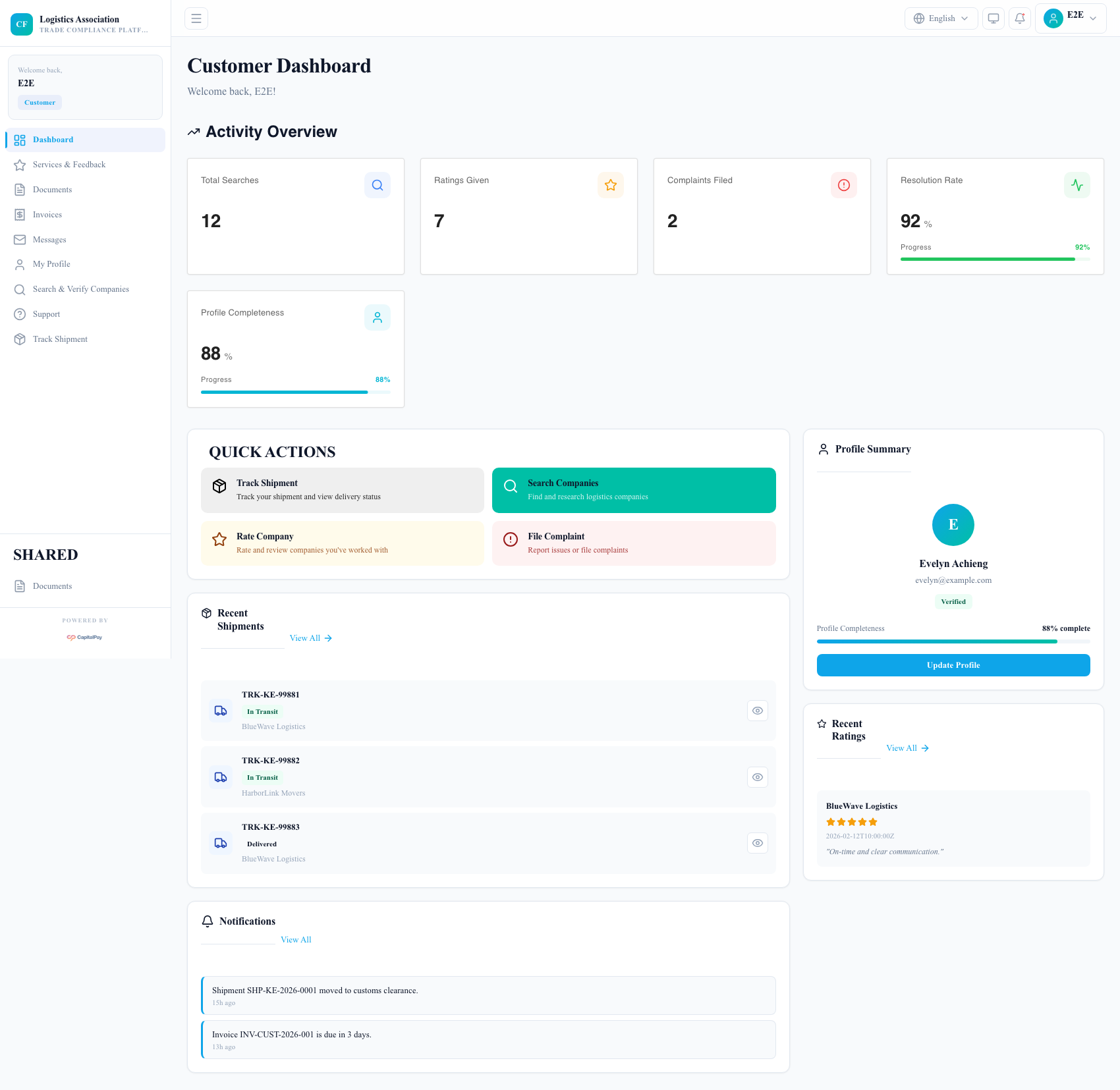1120x1090 pixels.
Task: Click the Complaints Filed alert icon
Action: pyautogui.click(x=844, y=185)
